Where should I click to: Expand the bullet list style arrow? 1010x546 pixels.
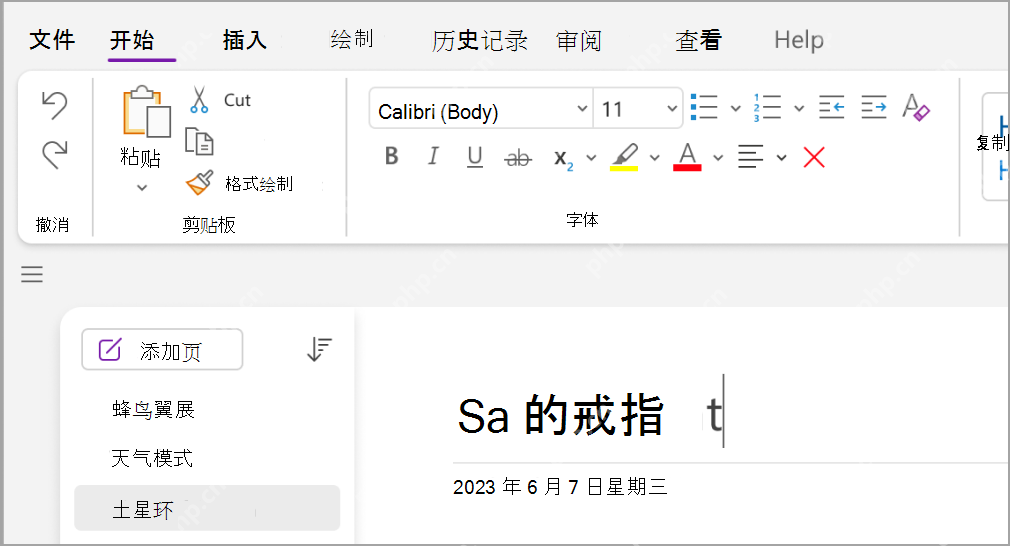pos(735,108)
